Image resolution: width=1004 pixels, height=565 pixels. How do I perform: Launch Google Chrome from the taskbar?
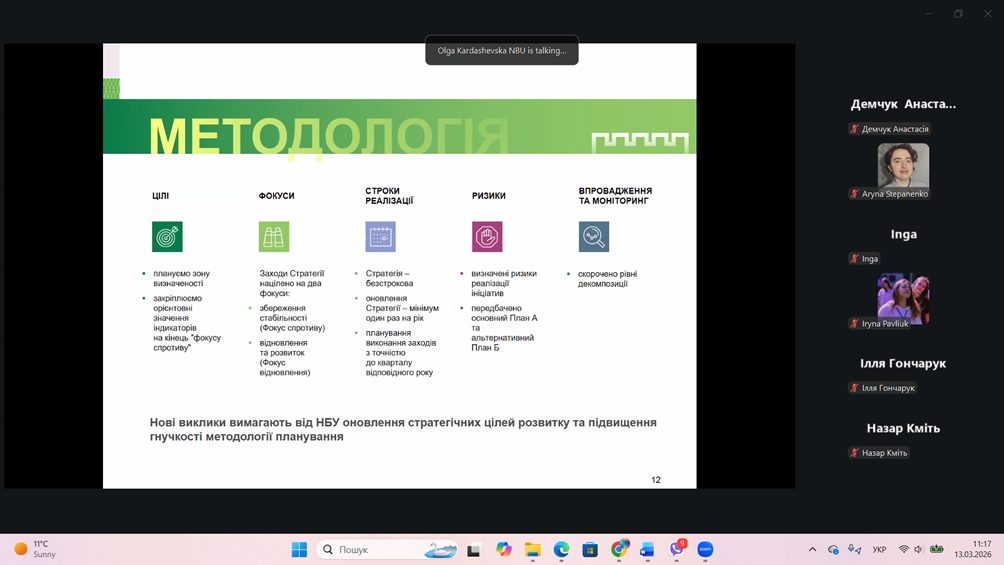(619, 549)
